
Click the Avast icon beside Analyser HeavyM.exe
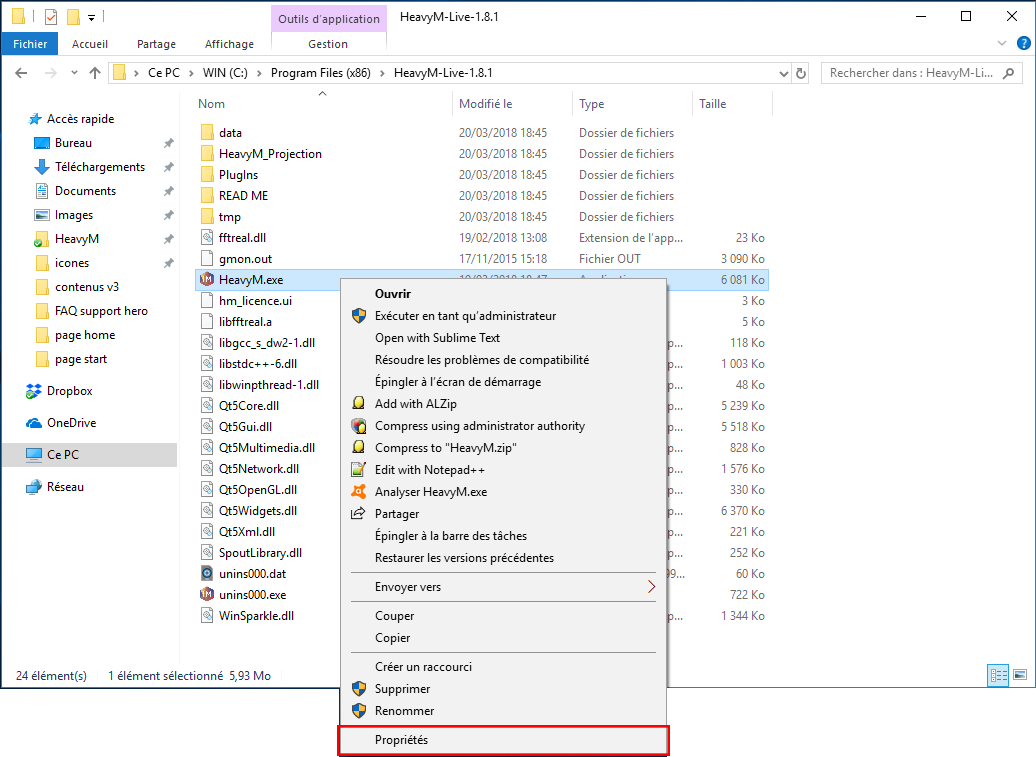click(358, 492)
